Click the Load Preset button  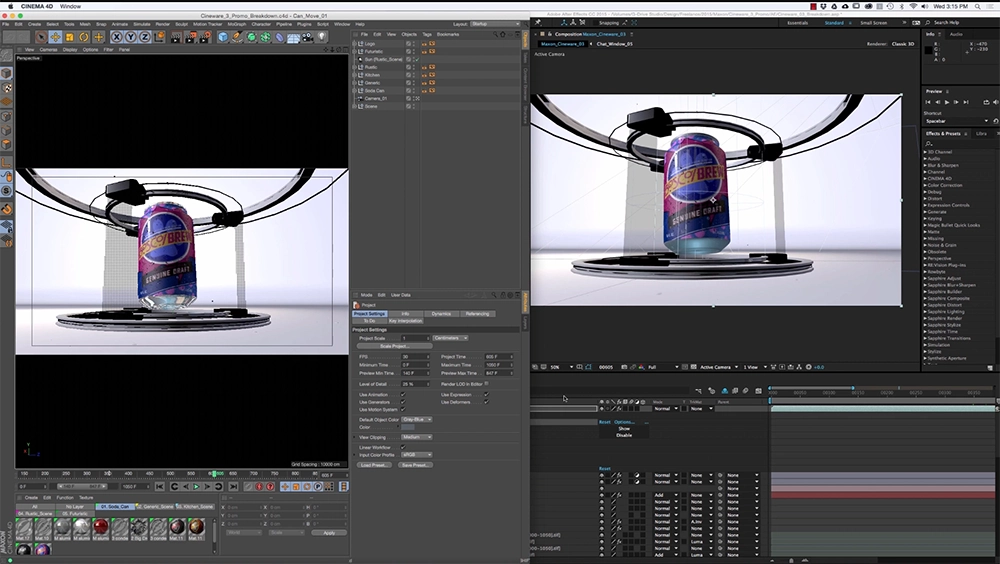point(374,465)
